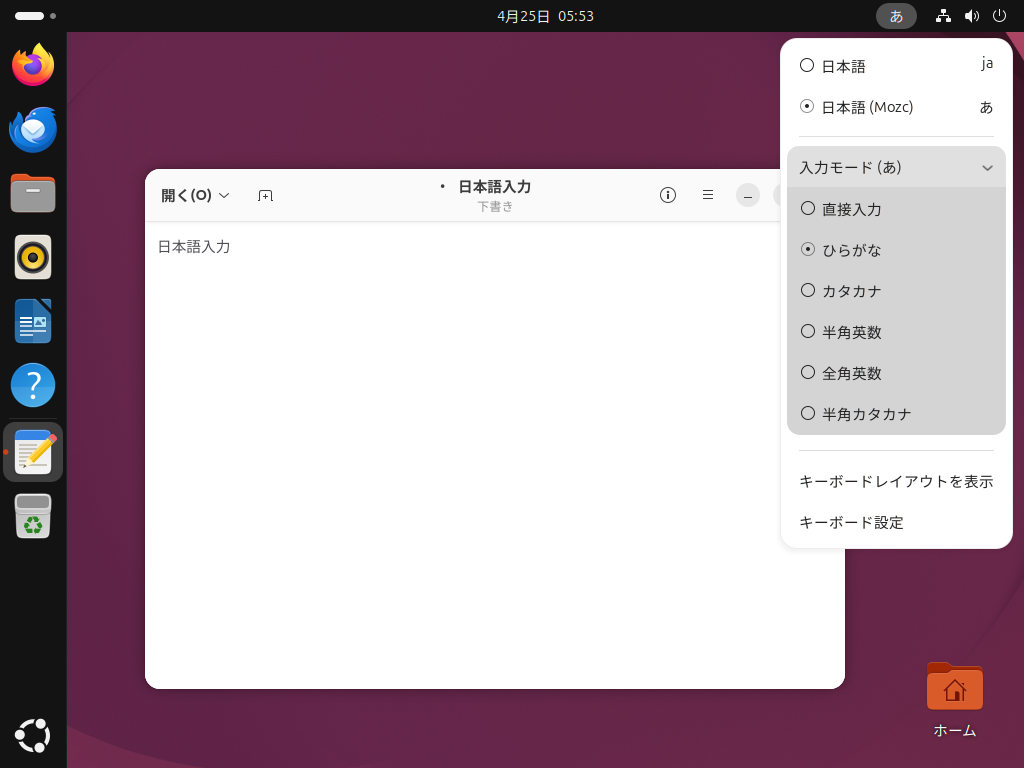Open Thunderbird mail from the dock
Screen dimensions: 1024x768
[33, 129]
